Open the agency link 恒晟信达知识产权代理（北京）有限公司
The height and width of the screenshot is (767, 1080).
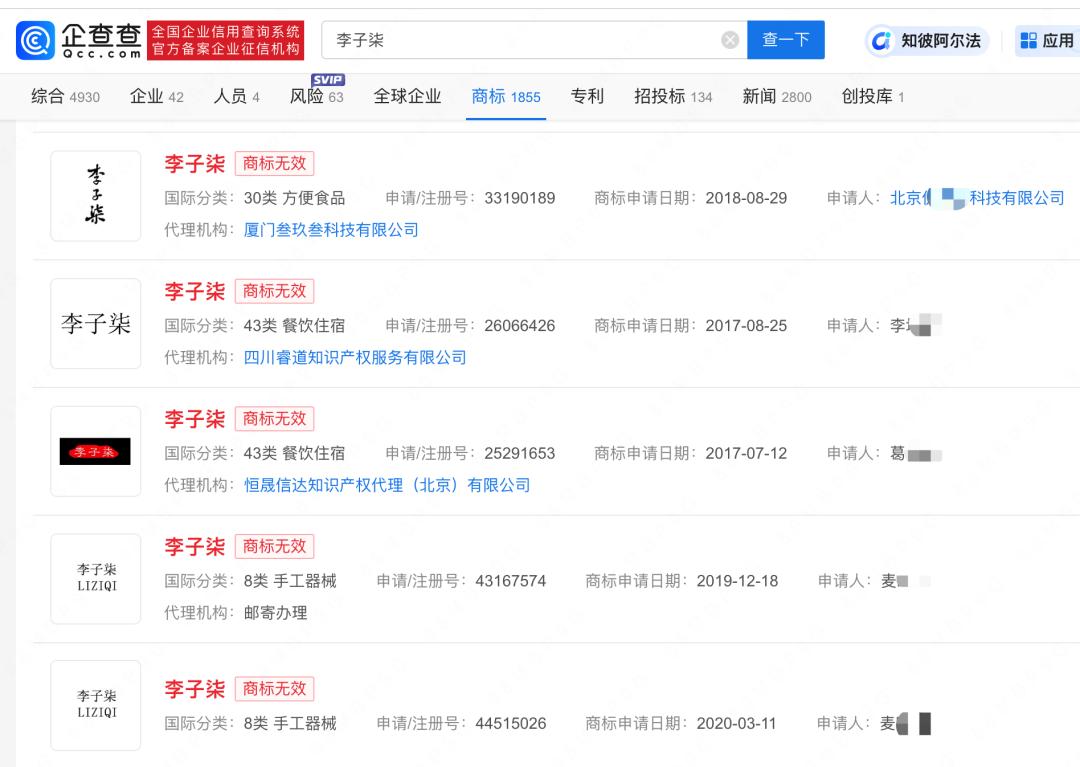tap(387, 485)
